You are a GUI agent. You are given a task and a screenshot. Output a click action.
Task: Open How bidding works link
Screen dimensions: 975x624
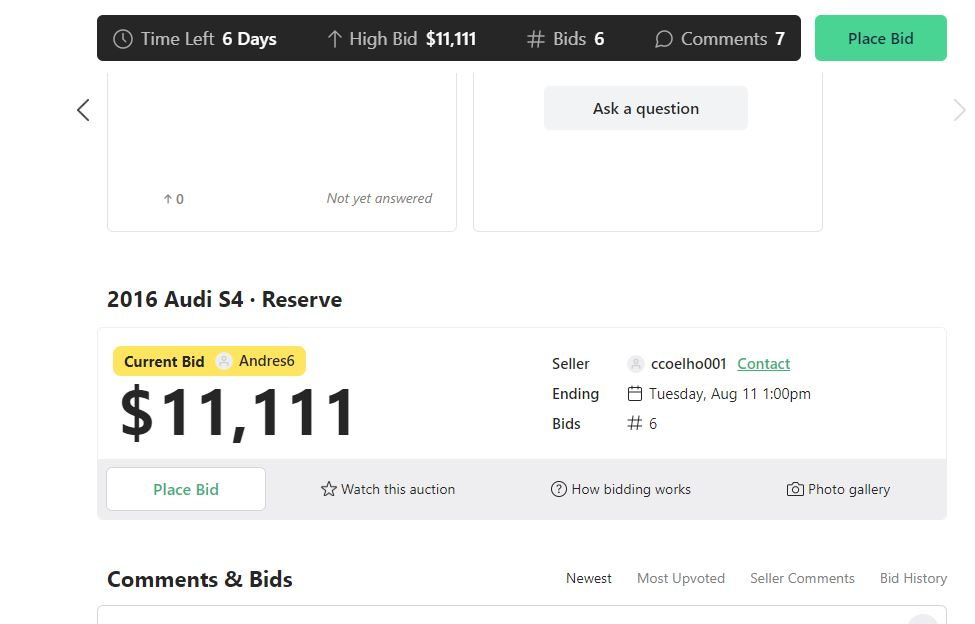click(631, 489)
